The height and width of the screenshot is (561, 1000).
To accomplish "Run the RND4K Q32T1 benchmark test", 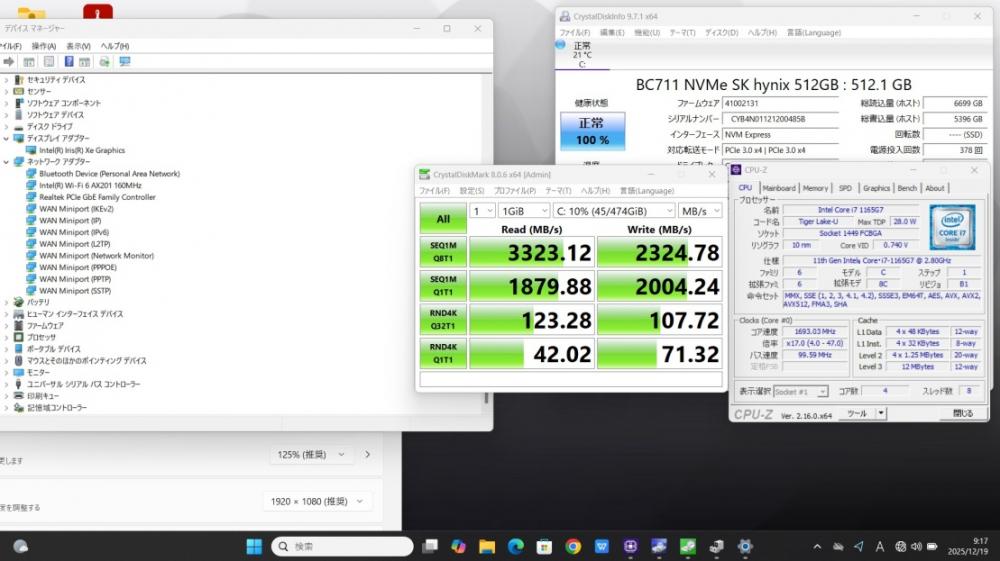I will [443, 322].
